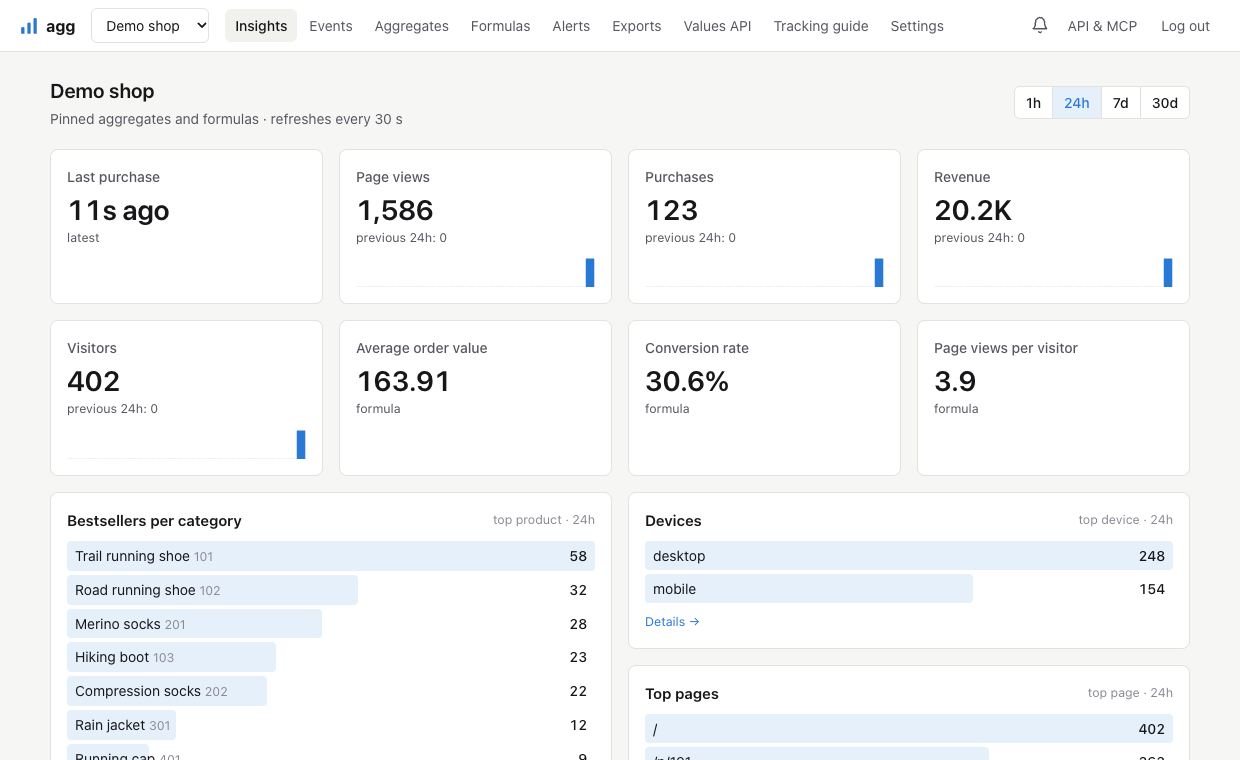Click the Page views card

click(x=475, y=227)
